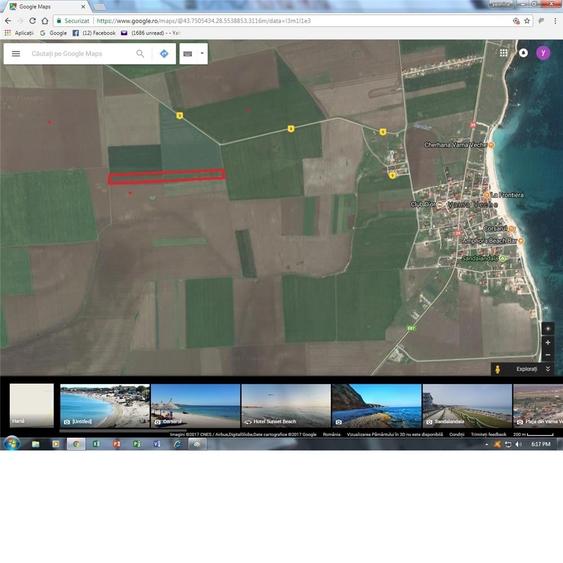Click the photo strip horizontal scrollbar

[123, 430]
